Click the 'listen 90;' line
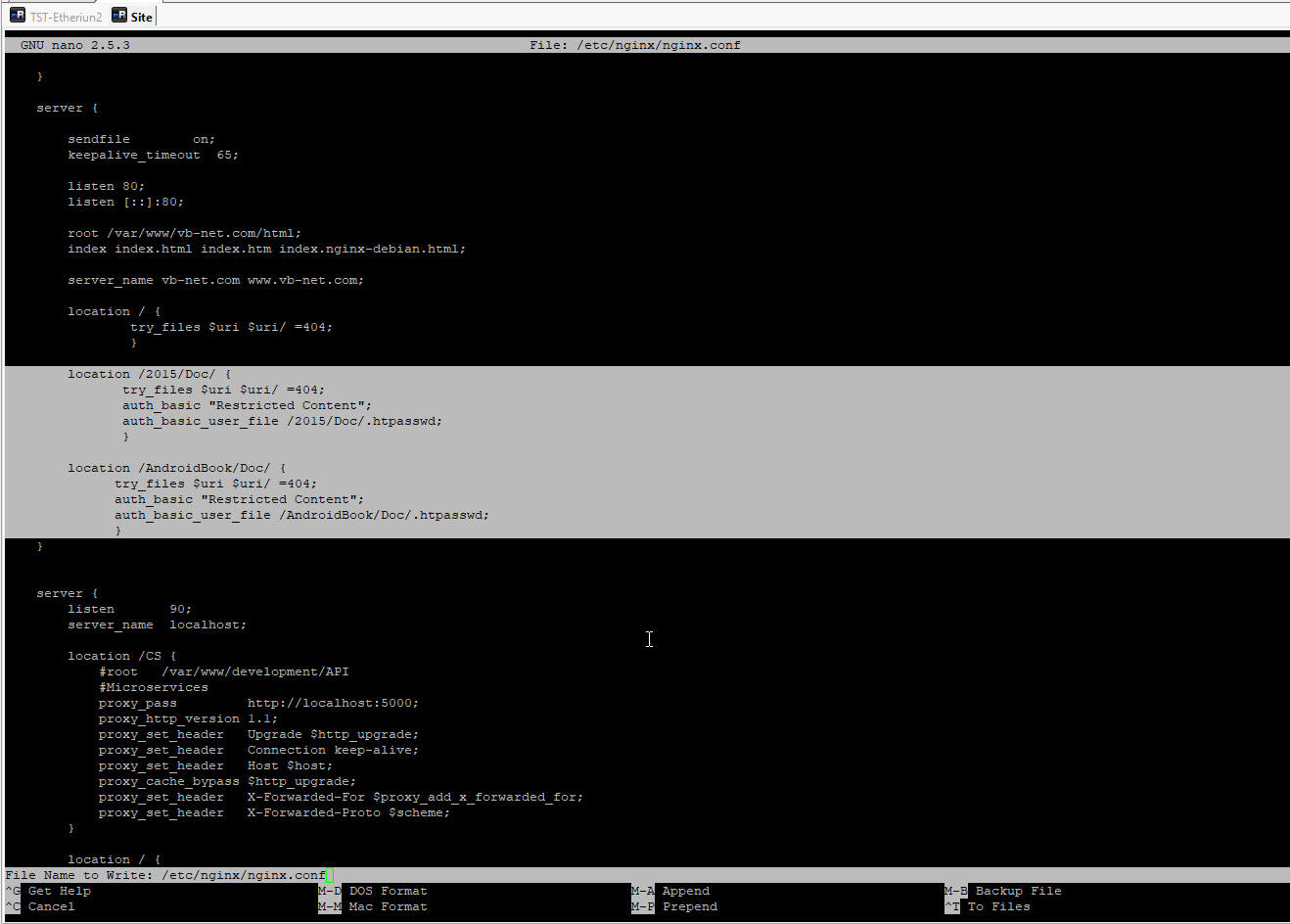 (130, 609)
